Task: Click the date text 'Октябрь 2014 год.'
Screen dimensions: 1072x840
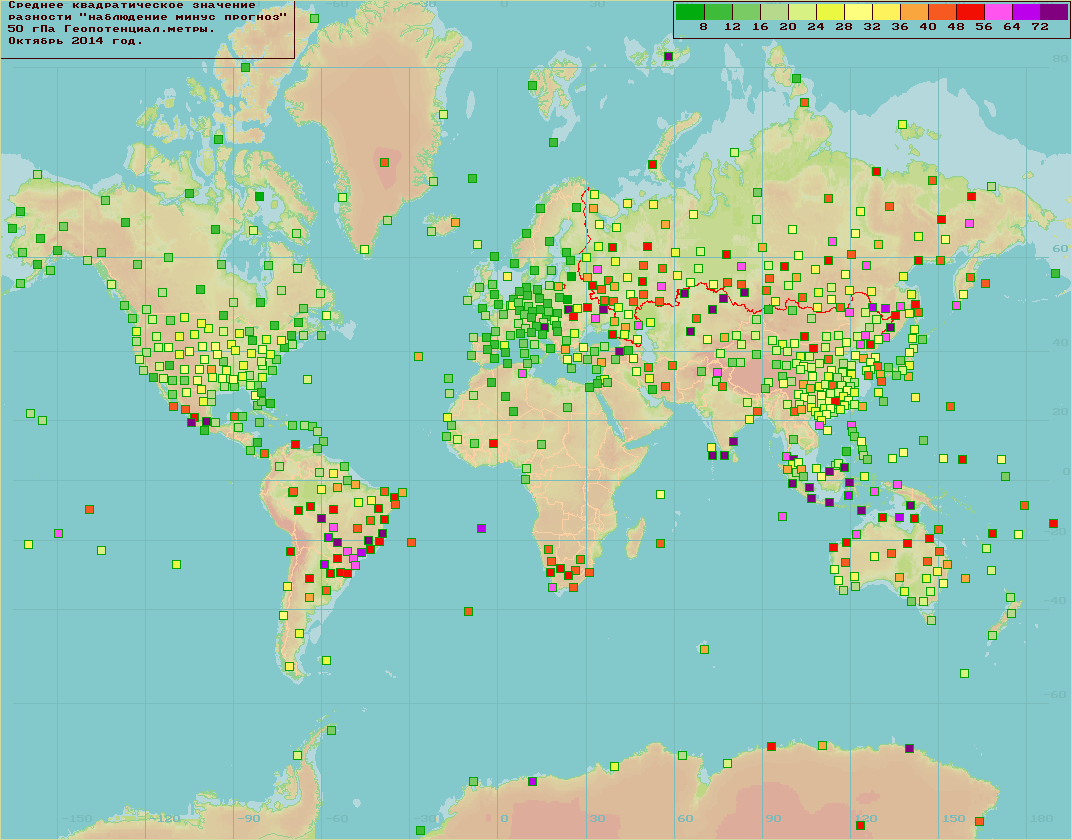Action: pyautogui.click(x=75, y=41)
